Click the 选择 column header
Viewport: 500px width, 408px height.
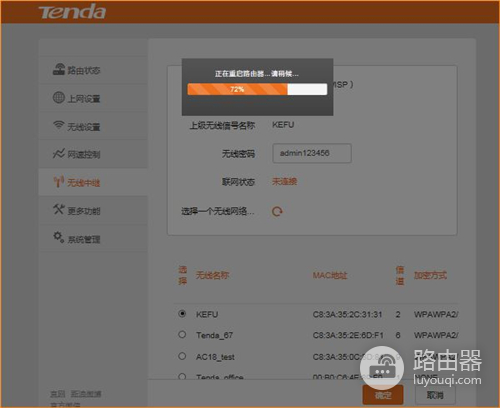click(x=182, y=275)
